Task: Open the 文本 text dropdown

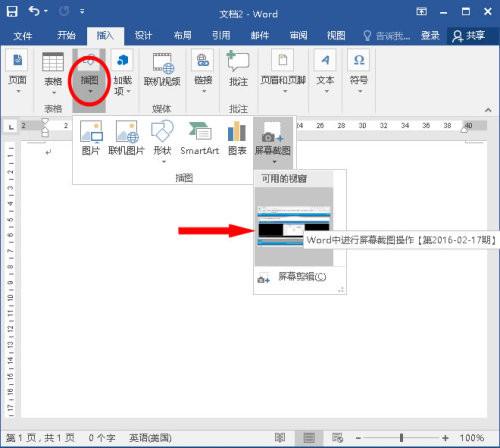Action: [325, 72]
